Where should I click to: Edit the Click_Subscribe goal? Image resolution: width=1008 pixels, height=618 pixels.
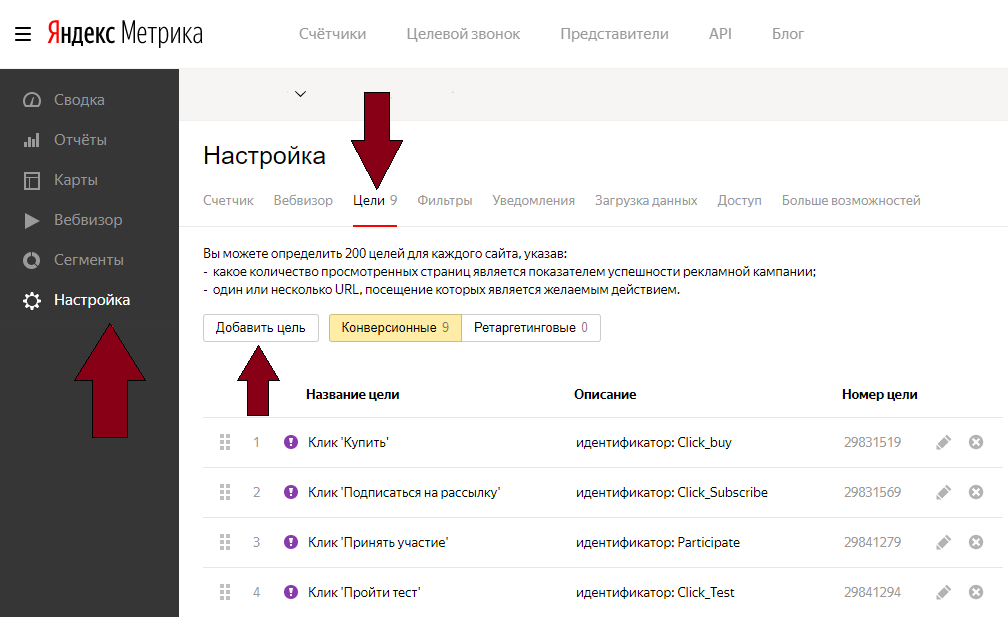point(943,493)
